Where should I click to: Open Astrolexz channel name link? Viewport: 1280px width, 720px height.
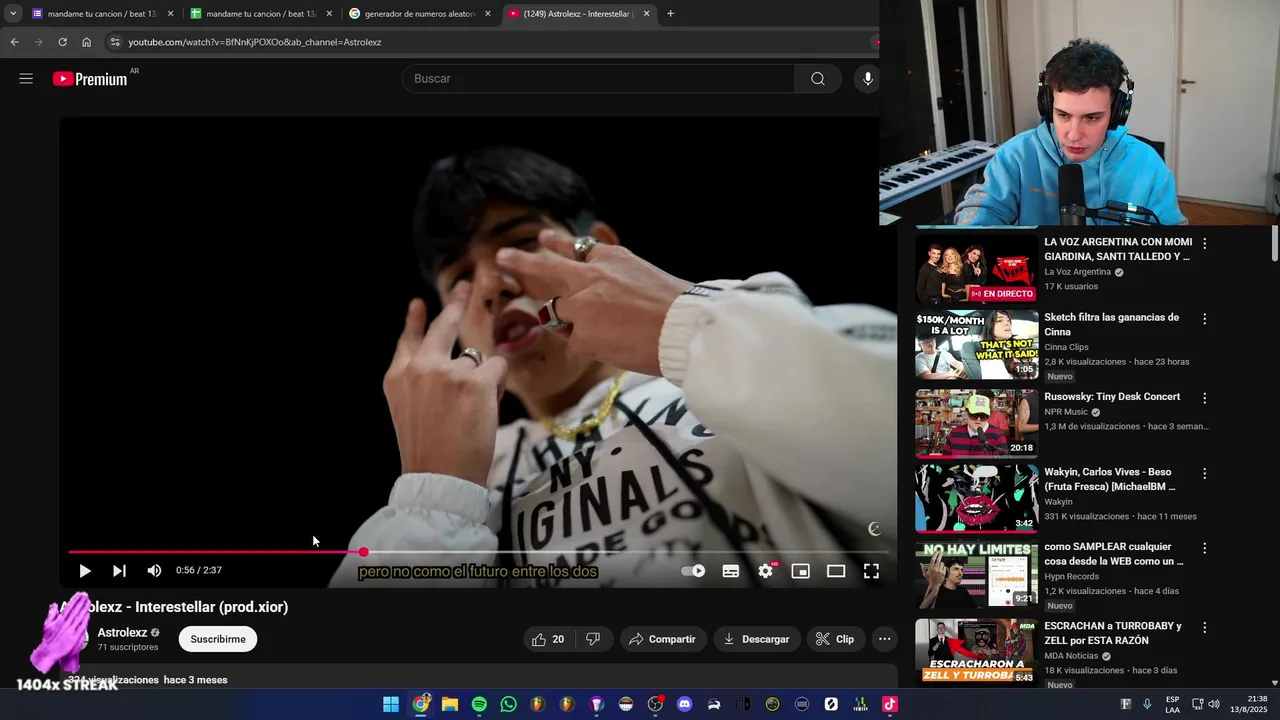(122, 633)
